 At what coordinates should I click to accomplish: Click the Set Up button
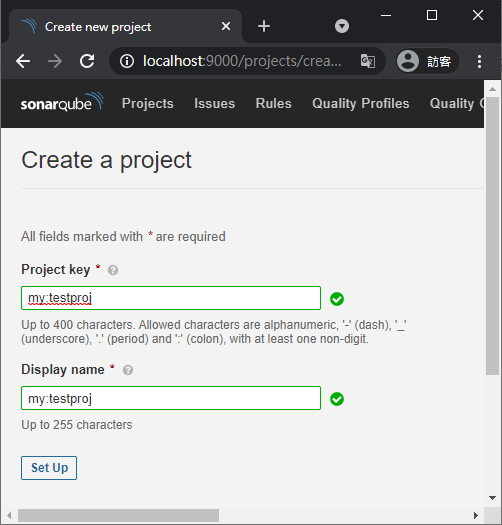(49, 468)
